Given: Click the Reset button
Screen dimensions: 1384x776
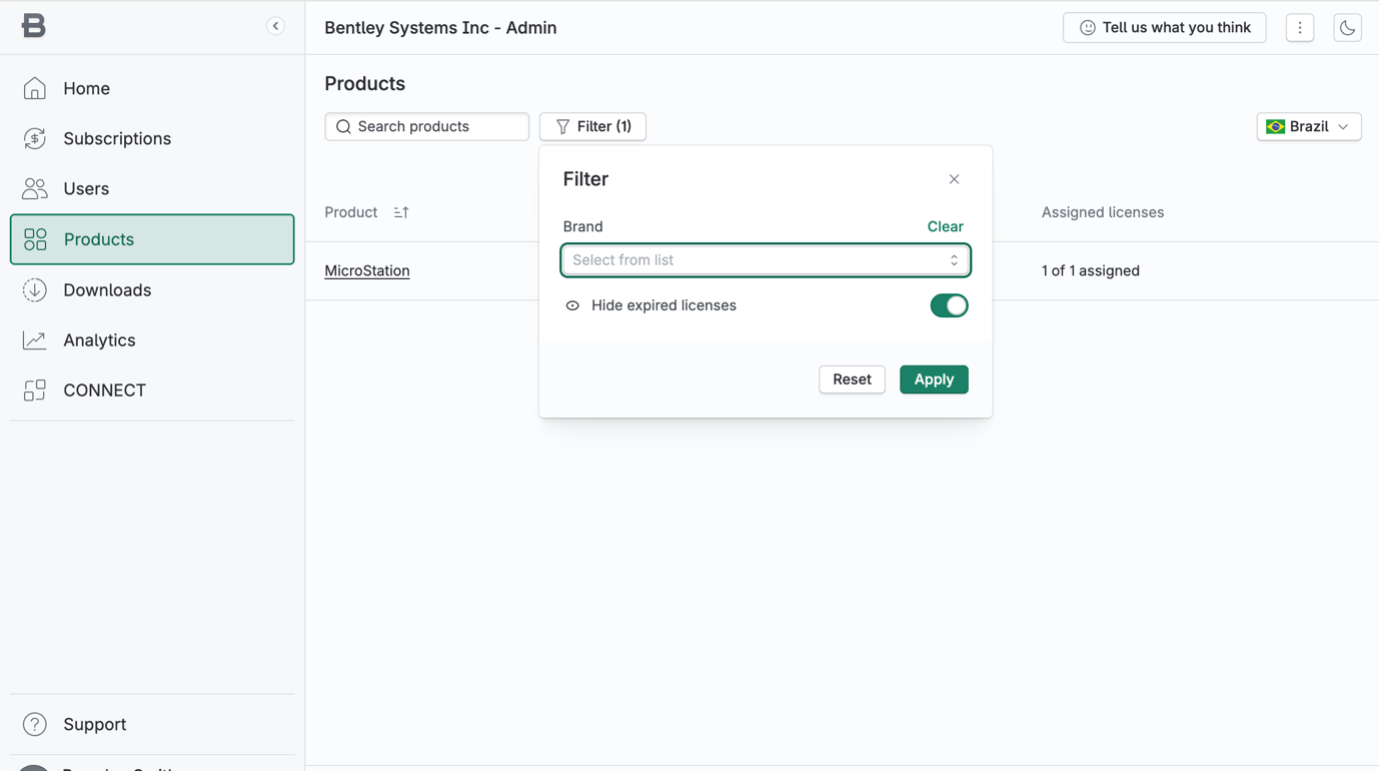Looking at the screenshot, I should point(855,380).
